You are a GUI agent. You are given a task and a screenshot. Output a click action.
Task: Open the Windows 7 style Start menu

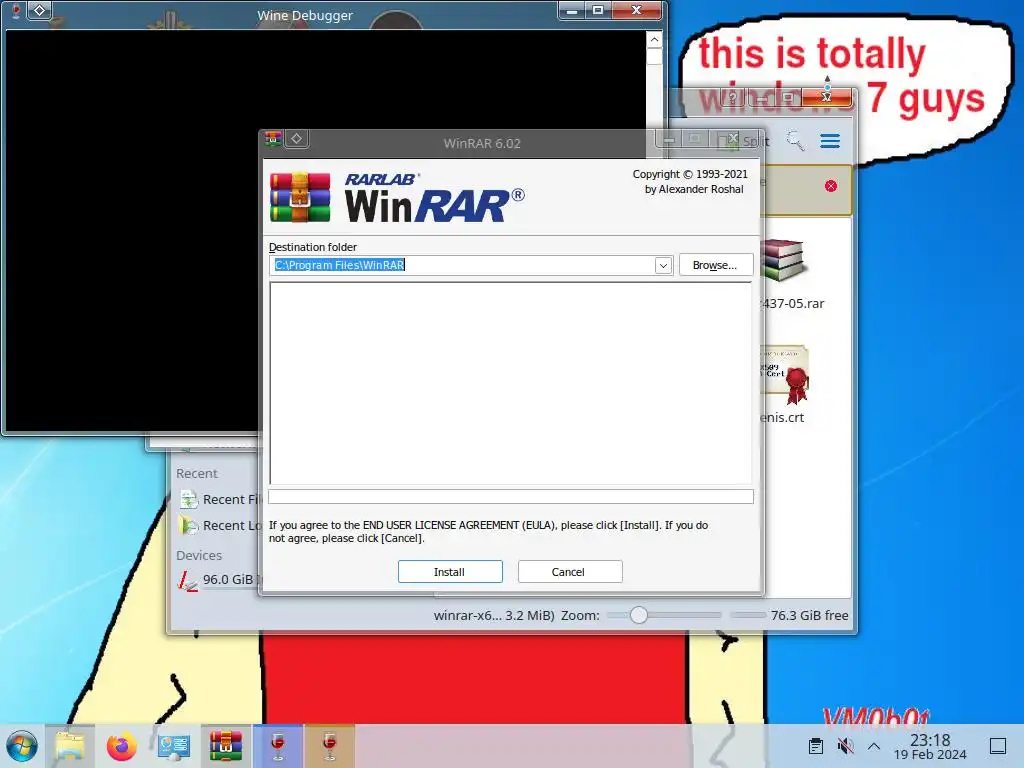click(x=22, y=746)
